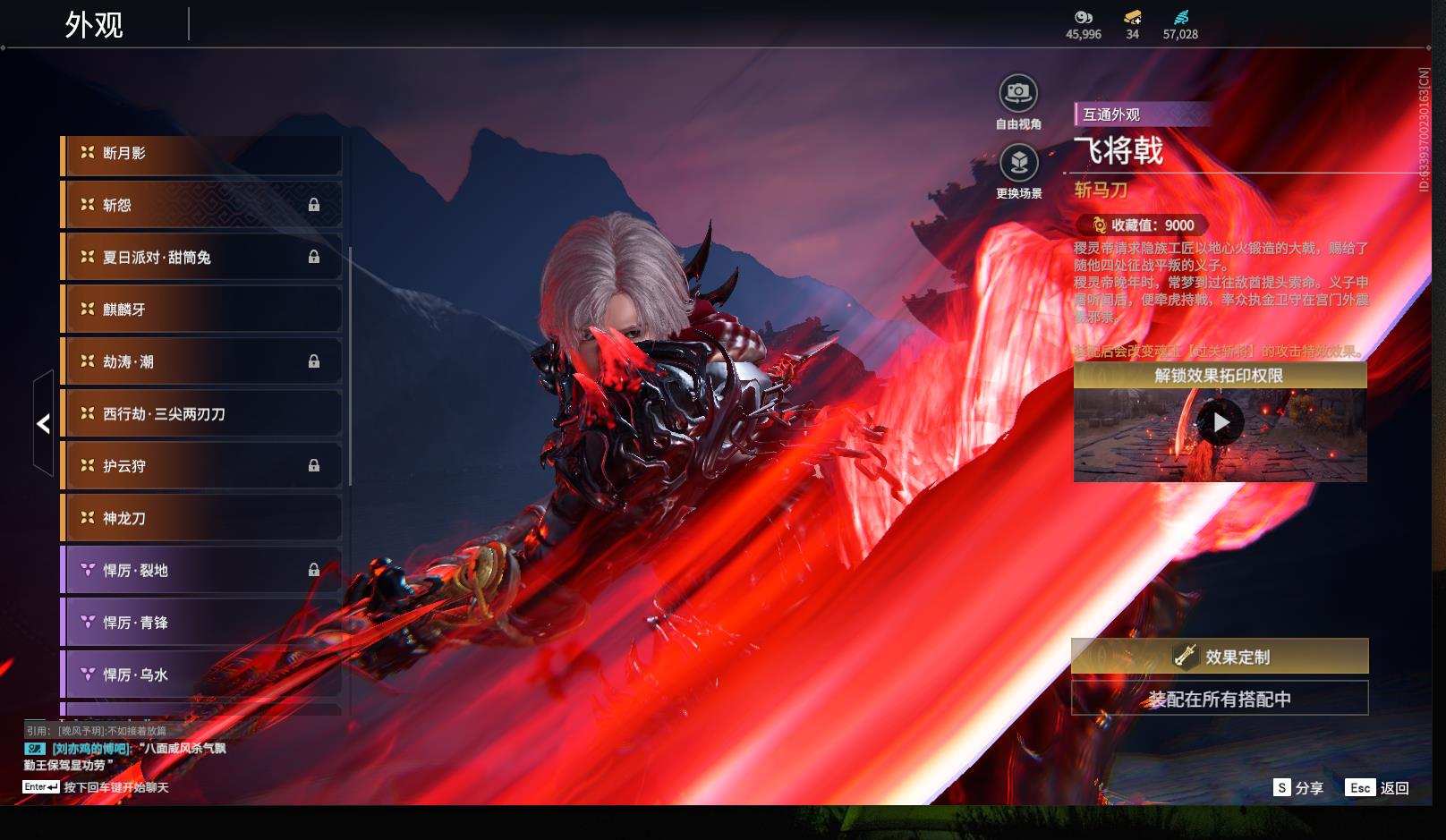Click the 装配在所有搭配中 button
Screen dimensions: 1446x840
[1220, 699]
